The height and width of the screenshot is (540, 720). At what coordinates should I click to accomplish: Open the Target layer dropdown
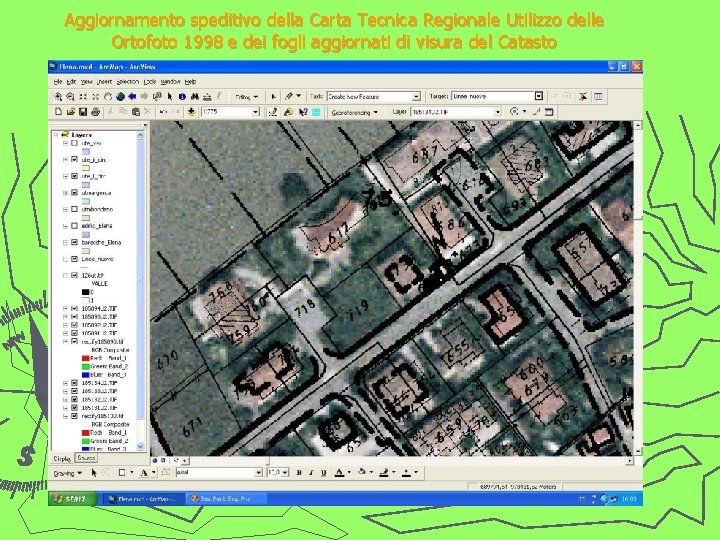click(539, 96)
